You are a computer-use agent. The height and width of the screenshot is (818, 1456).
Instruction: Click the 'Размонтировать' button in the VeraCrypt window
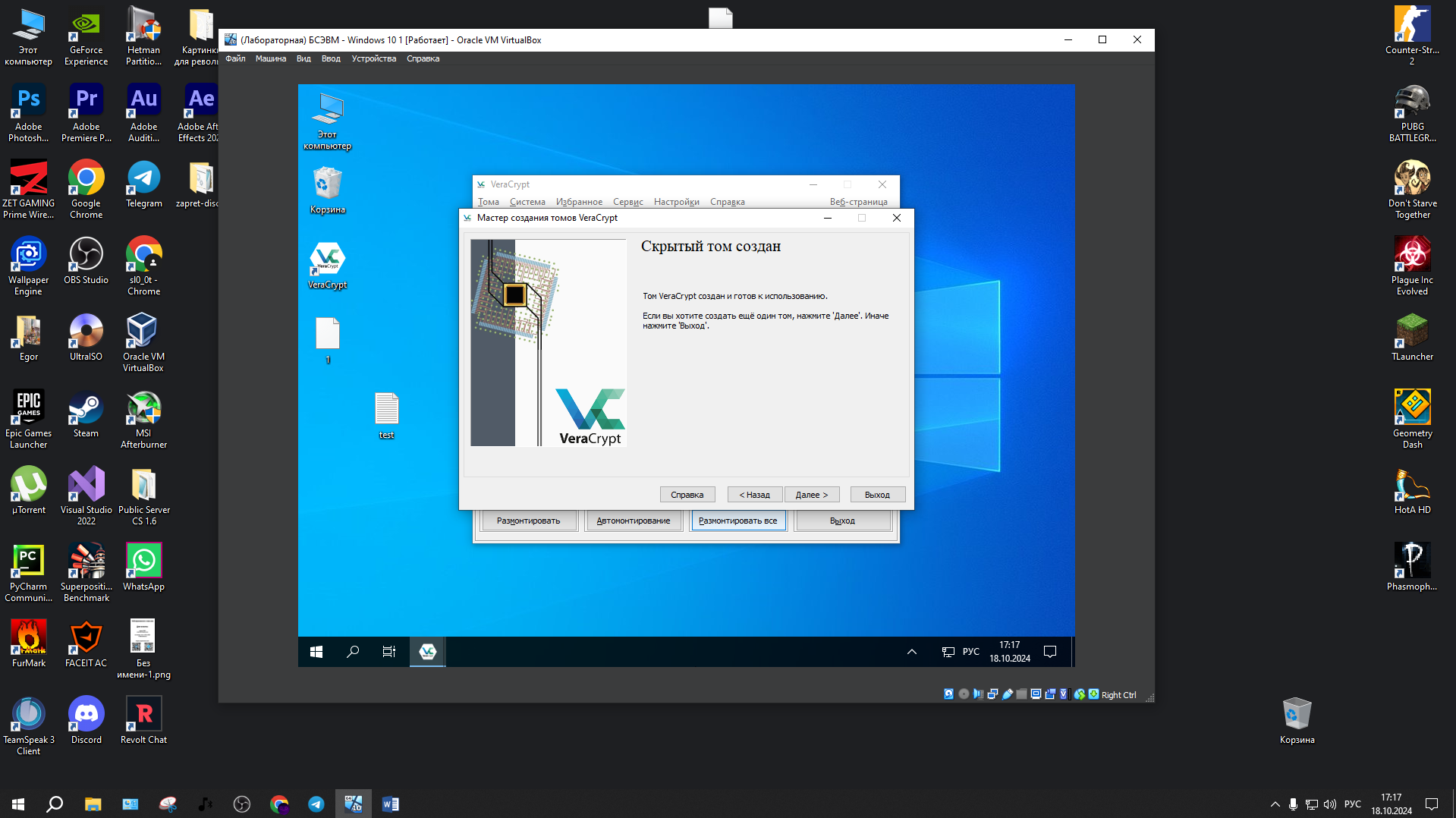click(528, 521)
